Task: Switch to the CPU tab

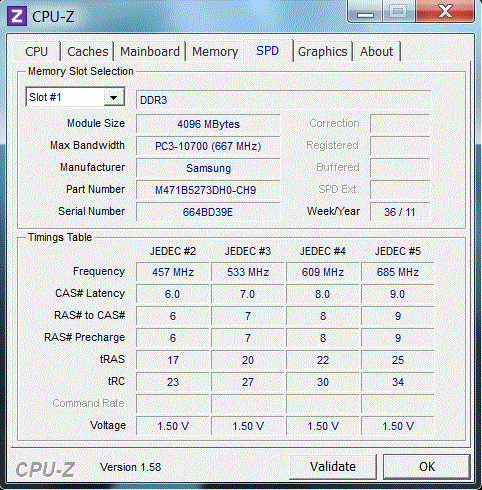Action: click(37, 51)
